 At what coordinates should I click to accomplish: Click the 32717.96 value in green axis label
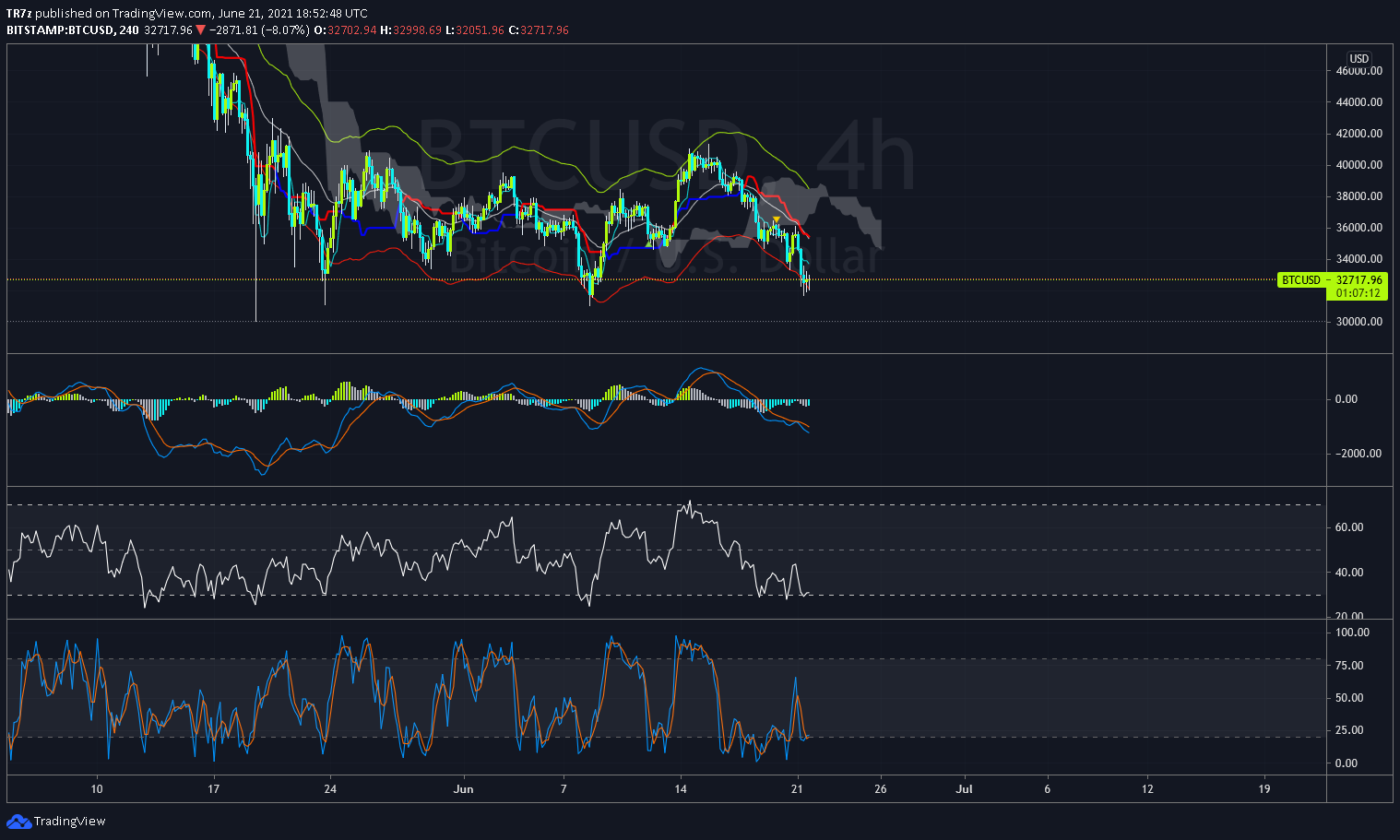[1359, 279]
